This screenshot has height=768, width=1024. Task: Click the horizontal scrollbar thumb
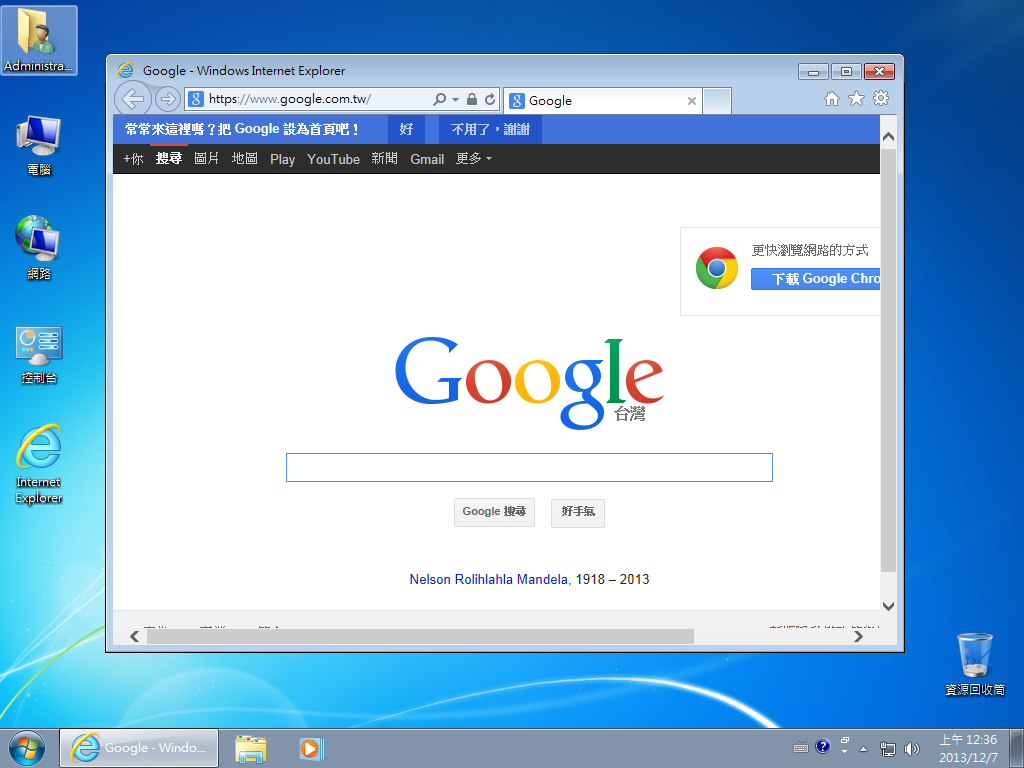420,636
